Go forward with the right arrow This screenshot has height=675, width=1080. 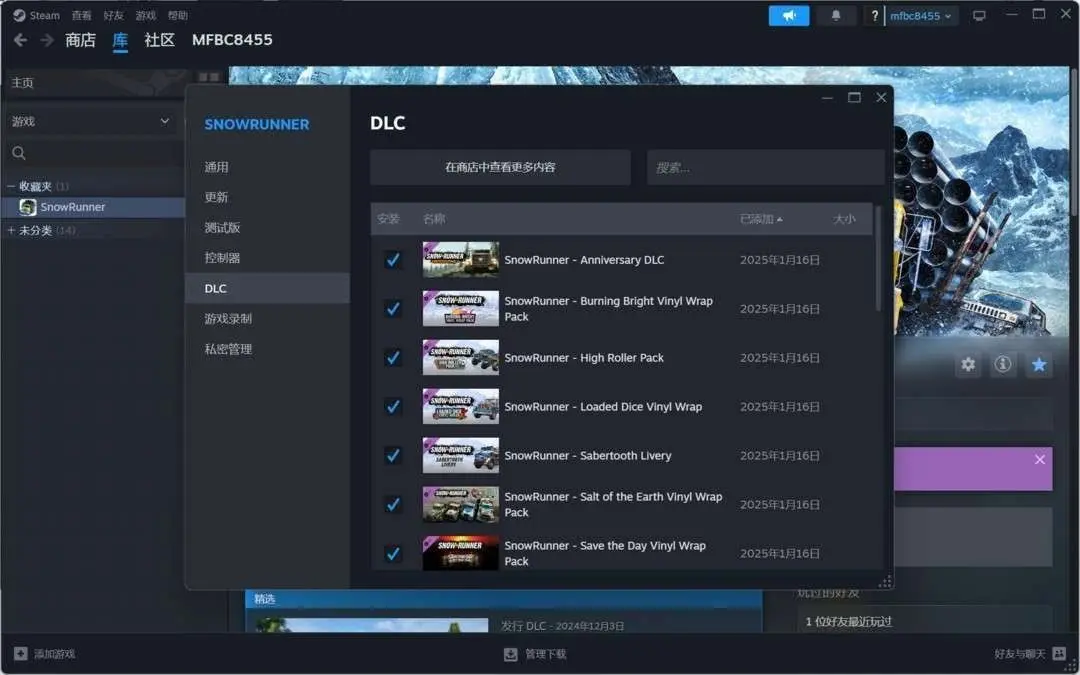point(47,40)
